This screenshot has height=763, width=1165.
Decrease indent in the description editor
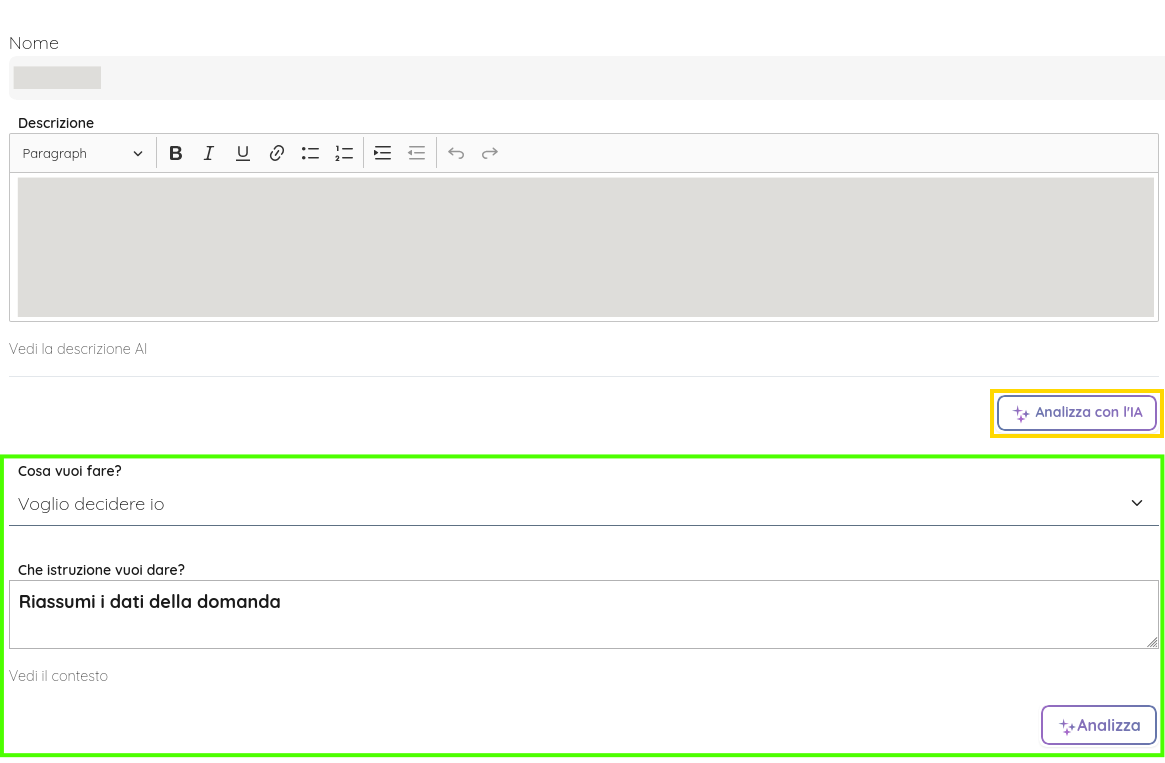pyautogui.click(x=417, y=153)
